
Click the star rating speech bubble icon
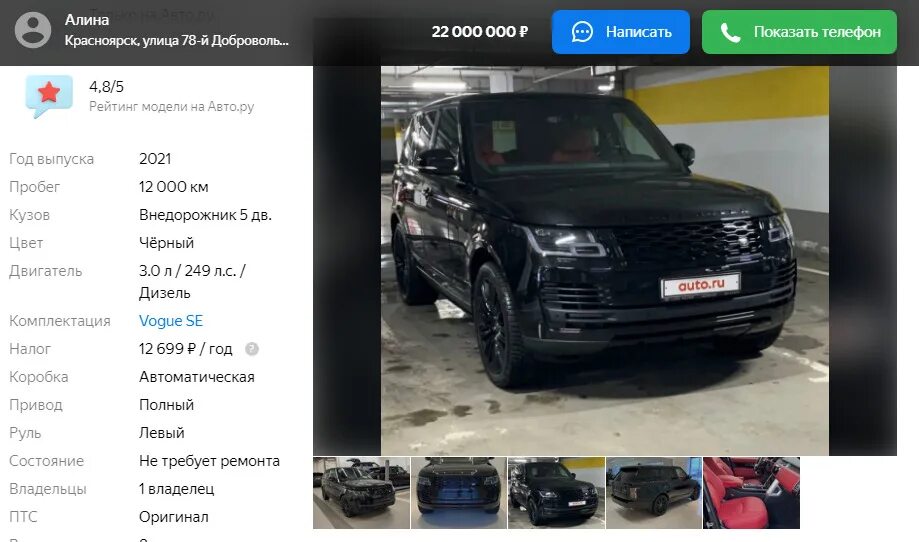click(49, 96)
